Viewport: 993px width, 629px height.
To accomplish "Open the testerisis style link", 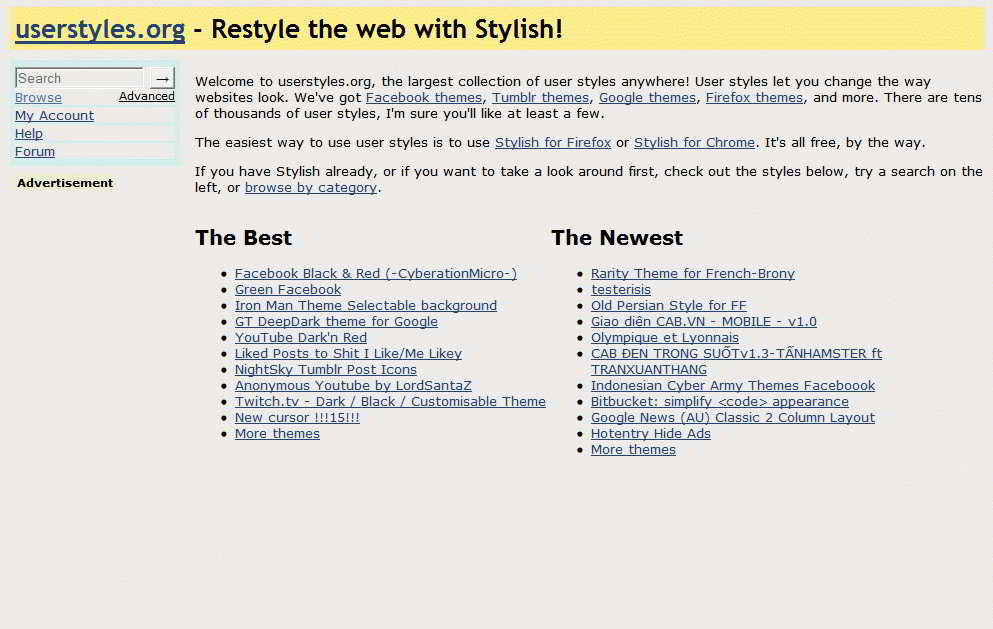I will (x=621, y=289).
